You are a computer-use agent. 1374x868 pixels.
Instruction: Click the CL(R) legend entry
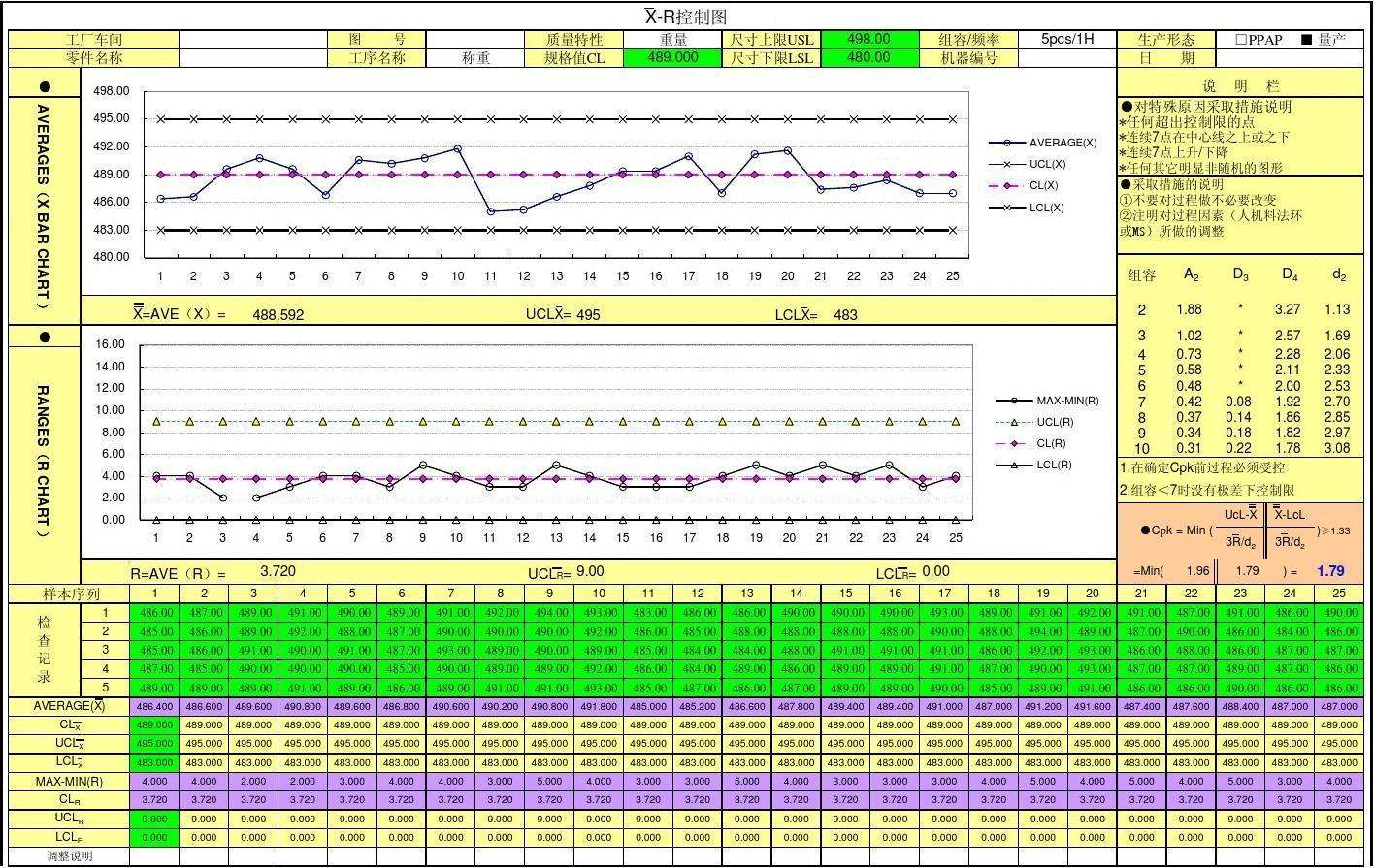tap(1032, 443)
